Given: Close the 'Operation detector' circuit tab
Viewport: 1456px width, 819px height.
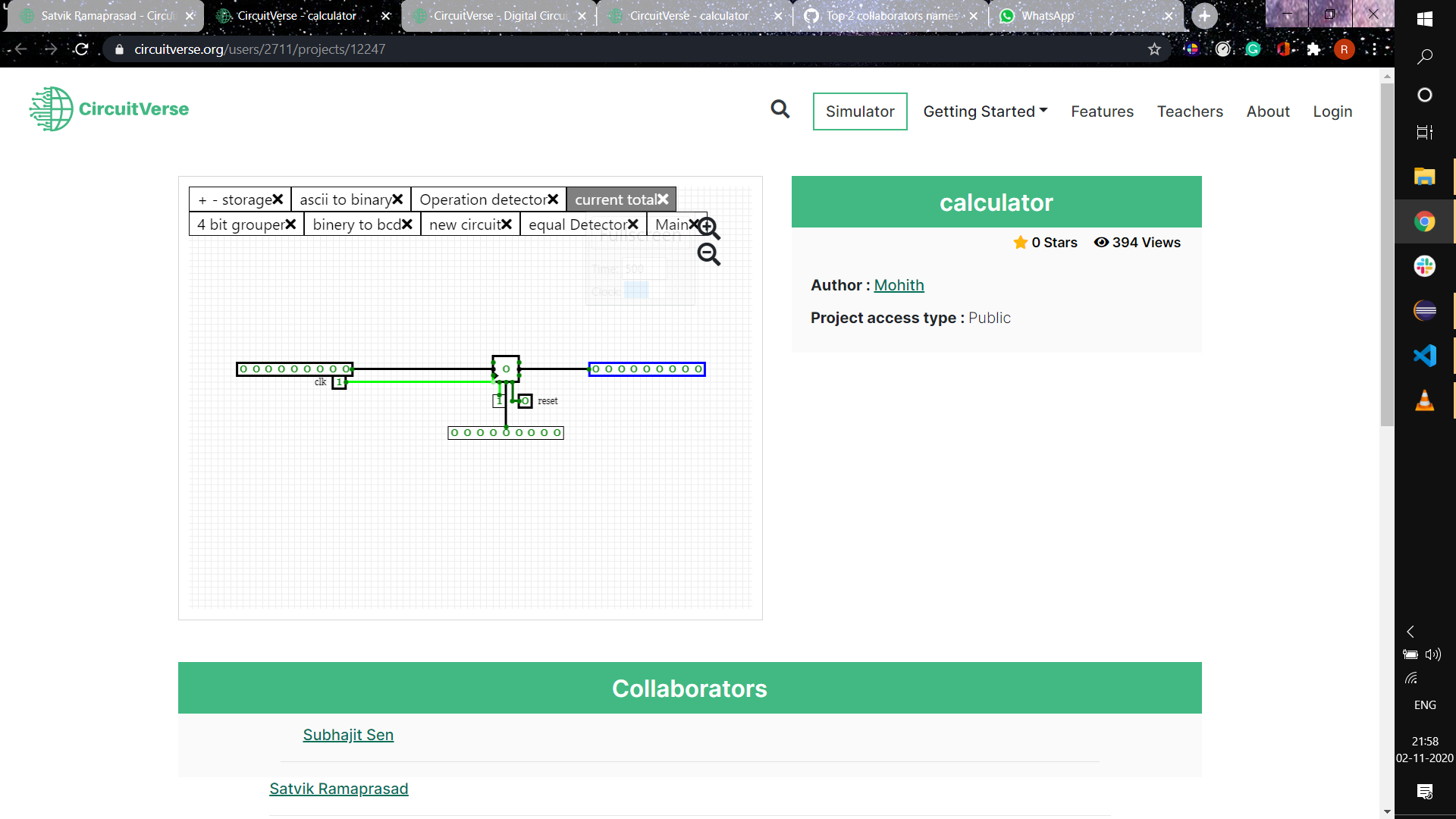Looking at the screenshot, I should [553, 199].
